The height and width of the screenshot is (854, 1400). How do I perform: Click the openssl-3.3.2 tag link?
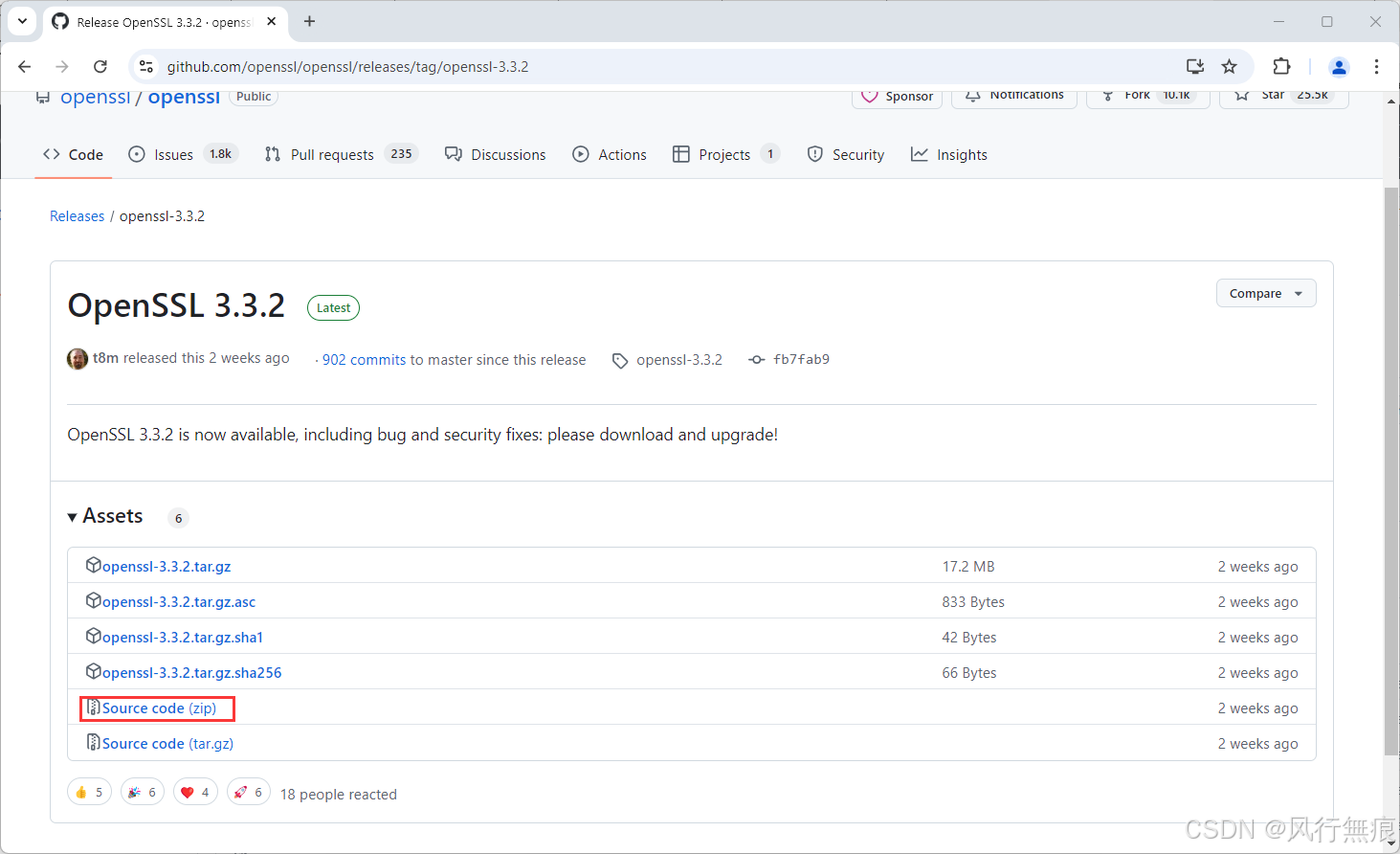(678, 360)
